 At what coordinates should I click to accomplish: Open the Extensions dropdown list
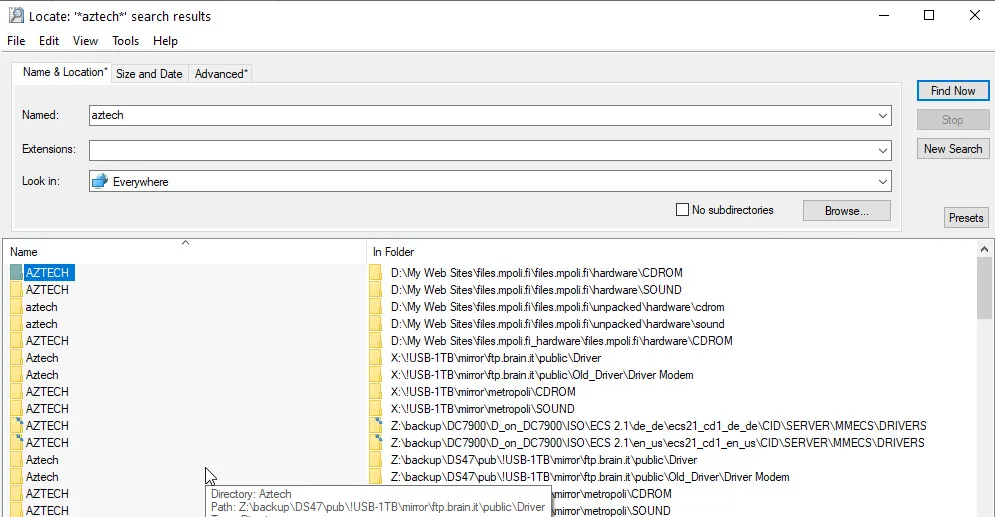[x=882, y=150]
